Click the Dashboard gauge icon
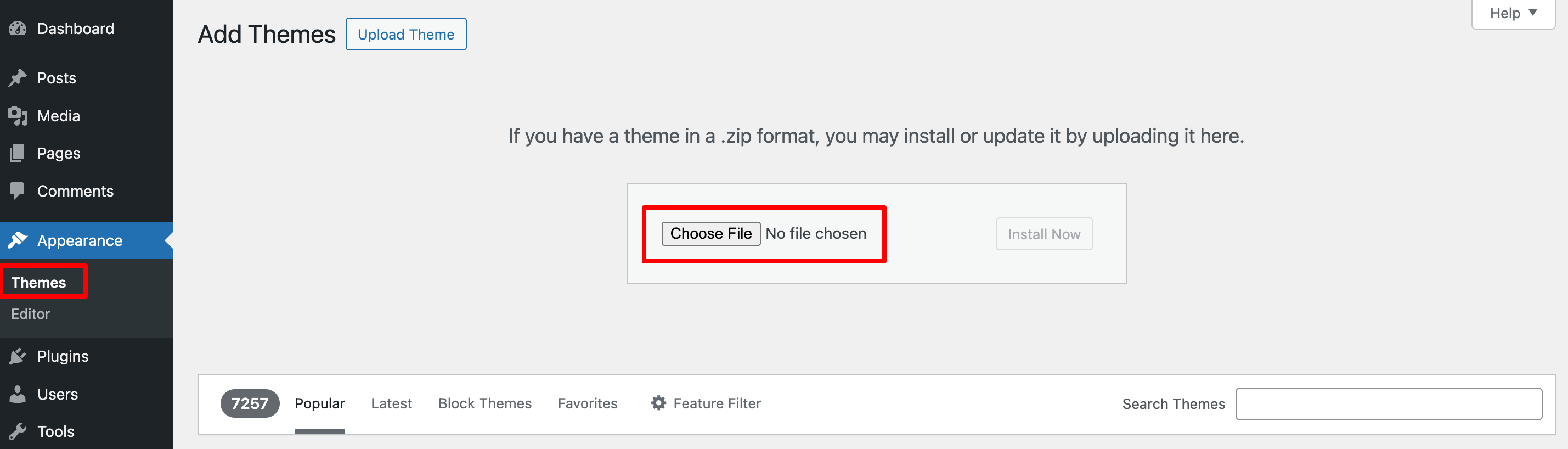The height and width of the screenshot is (449, 1568). [18, 29]
